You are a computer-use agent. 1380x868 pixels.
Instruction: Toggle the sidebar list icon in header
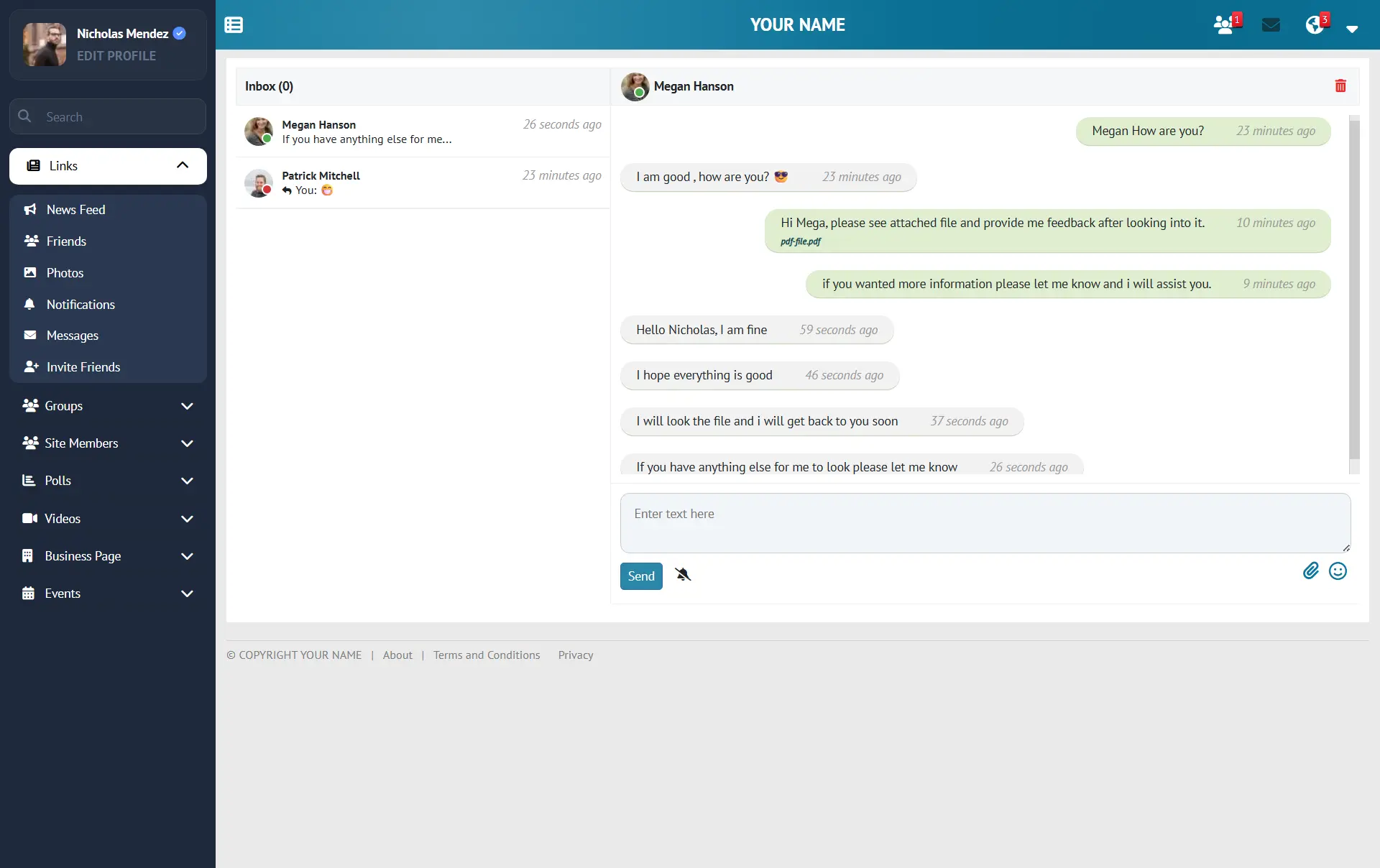coord(234,25)
